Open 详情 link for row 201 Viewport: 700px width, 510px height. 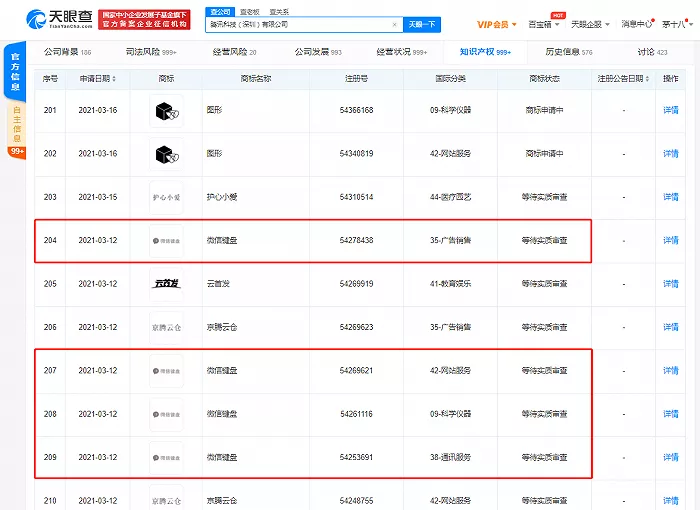click(x=671, y=110)
